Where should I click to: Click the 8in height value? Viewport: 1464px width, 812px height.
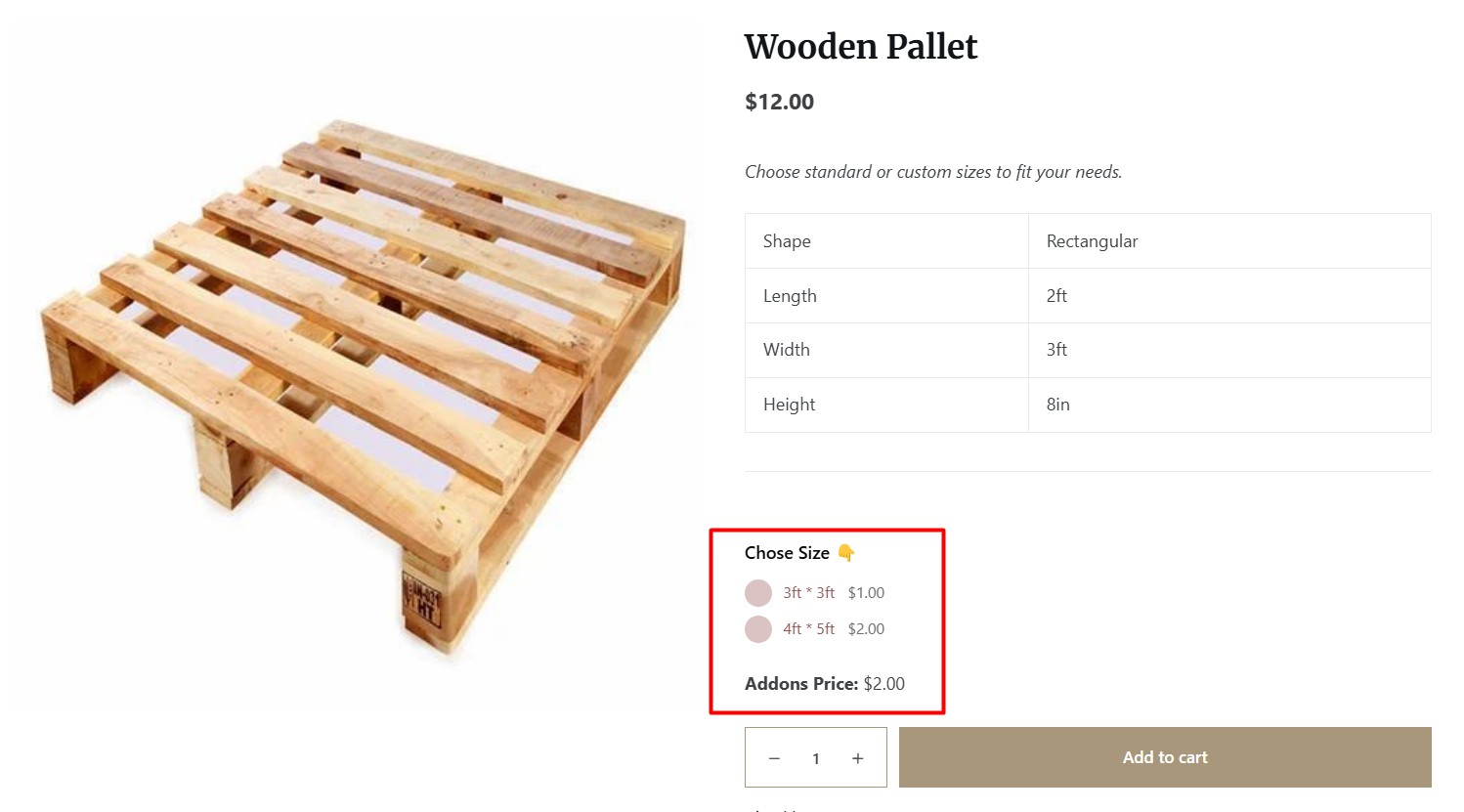point(1057,405)
